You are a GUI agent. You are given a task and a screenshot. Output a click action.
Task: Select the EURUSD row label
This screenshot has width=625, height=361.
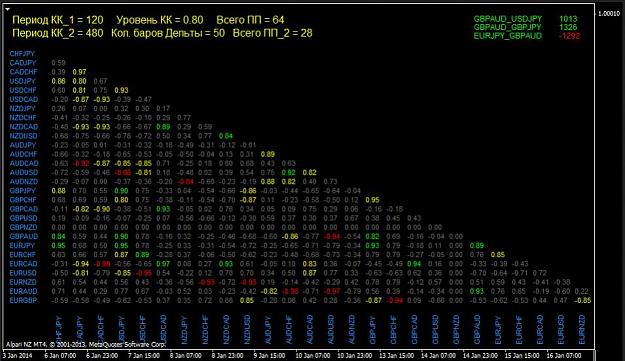click(x=23, y=273)
